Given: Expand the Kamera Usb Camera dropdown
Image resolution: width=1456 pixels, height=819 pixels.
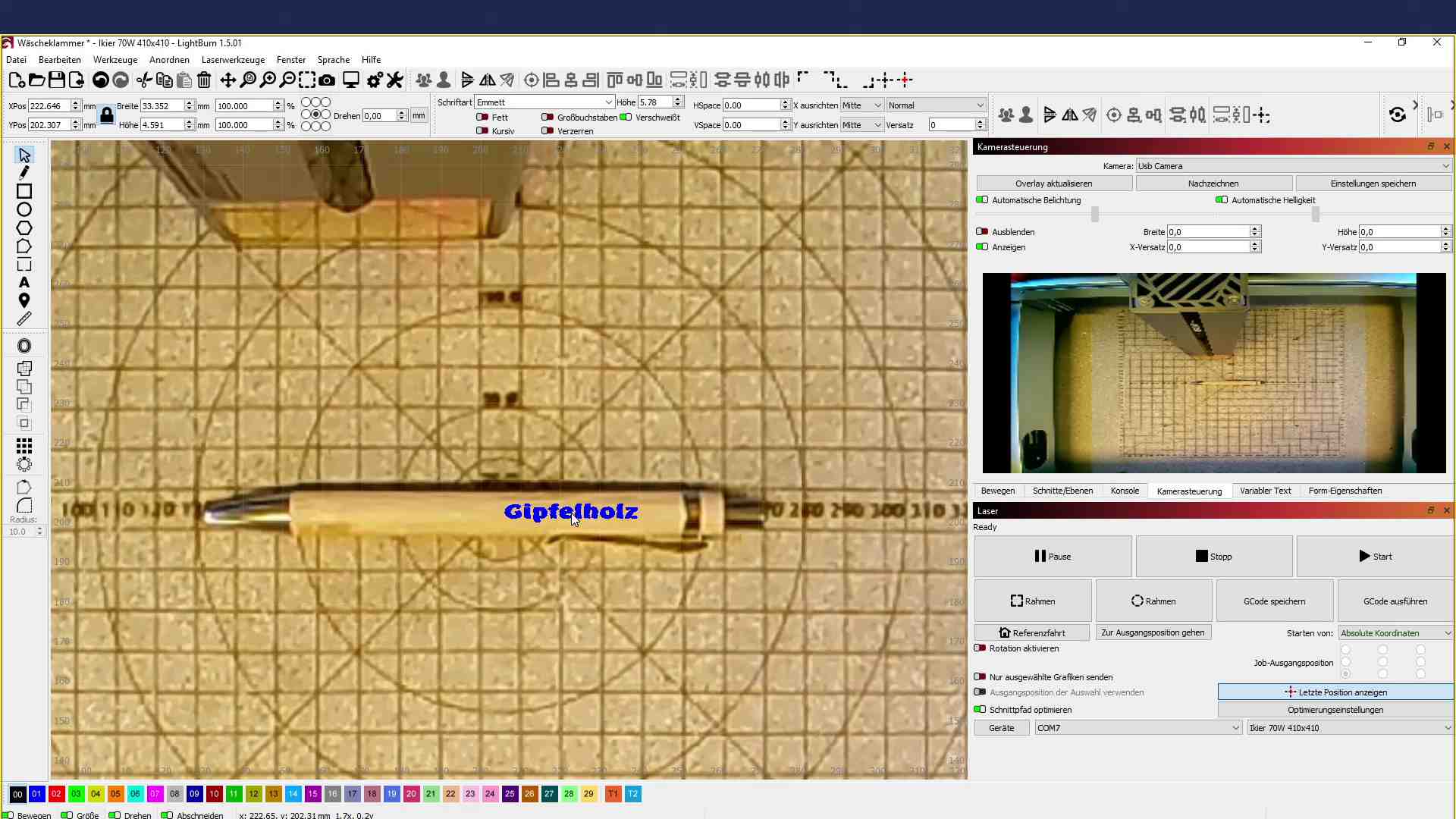Looking at the screenshot, I should (1293, 166).
